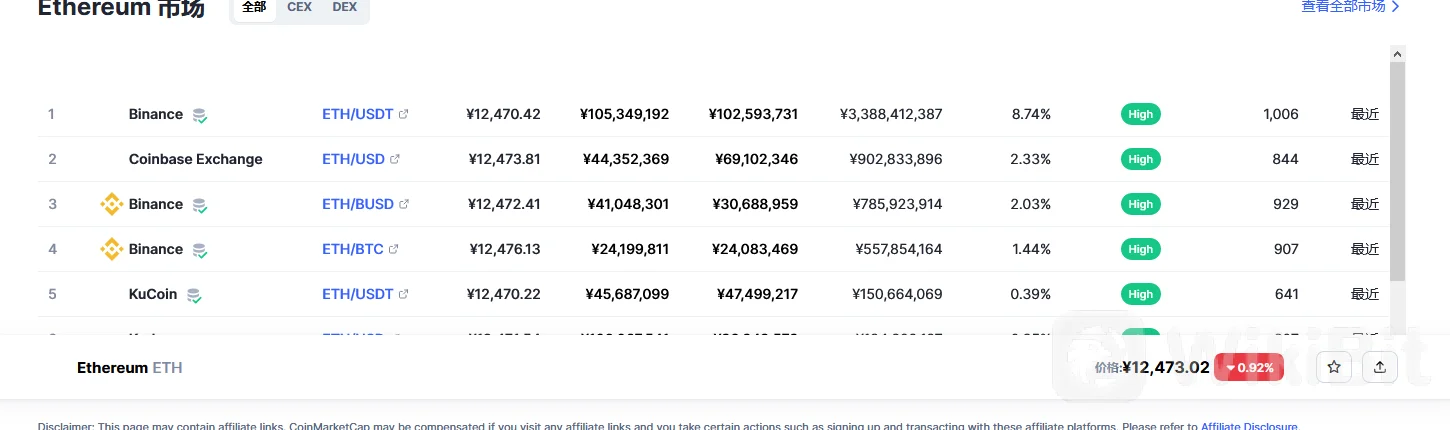Open the external link icon beside ETH/USD
Image resolution: width=1450 pixels, height=430 pixels.
(395, 159)
